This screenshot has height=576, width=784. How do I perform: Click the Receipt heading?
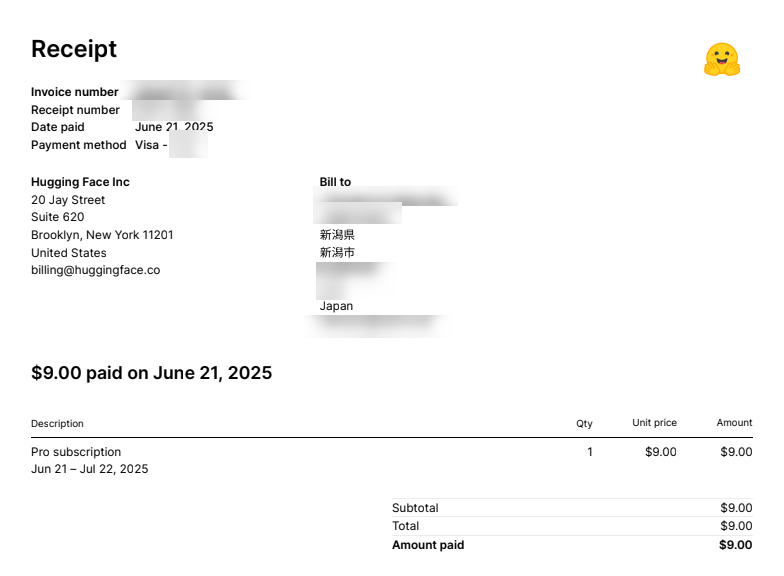click(x=74, y=49)
